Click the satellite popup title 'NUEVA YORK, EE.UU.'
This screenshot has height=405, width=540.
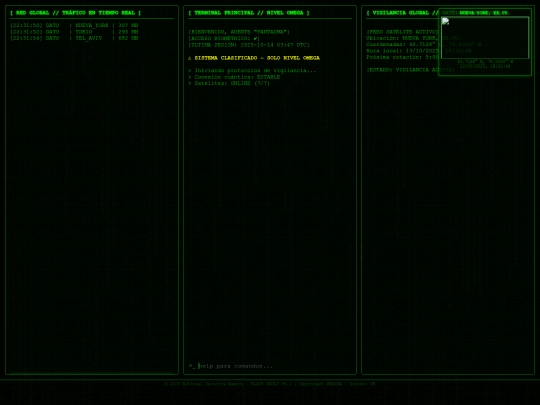(484, 13)
